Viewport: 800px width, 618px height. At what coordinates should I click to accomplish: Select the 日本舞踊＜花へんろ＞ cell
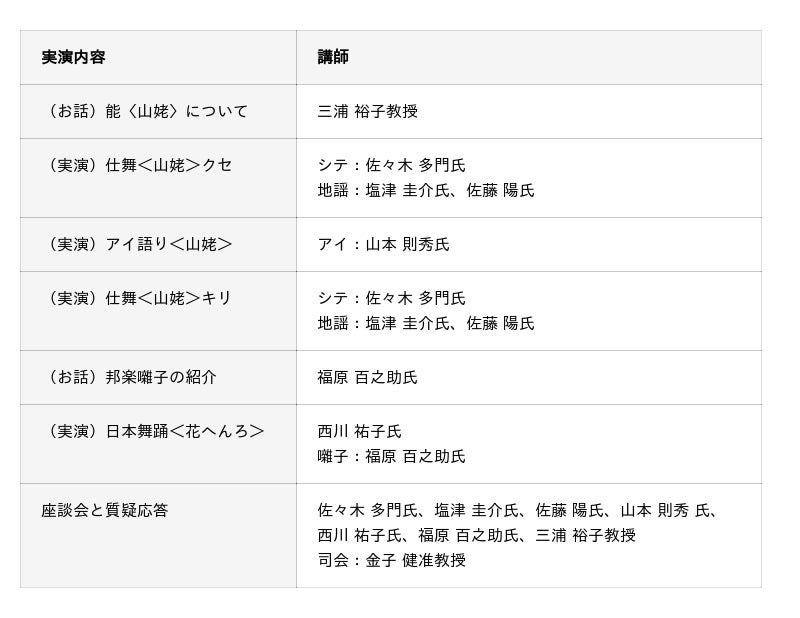point(153,431)
